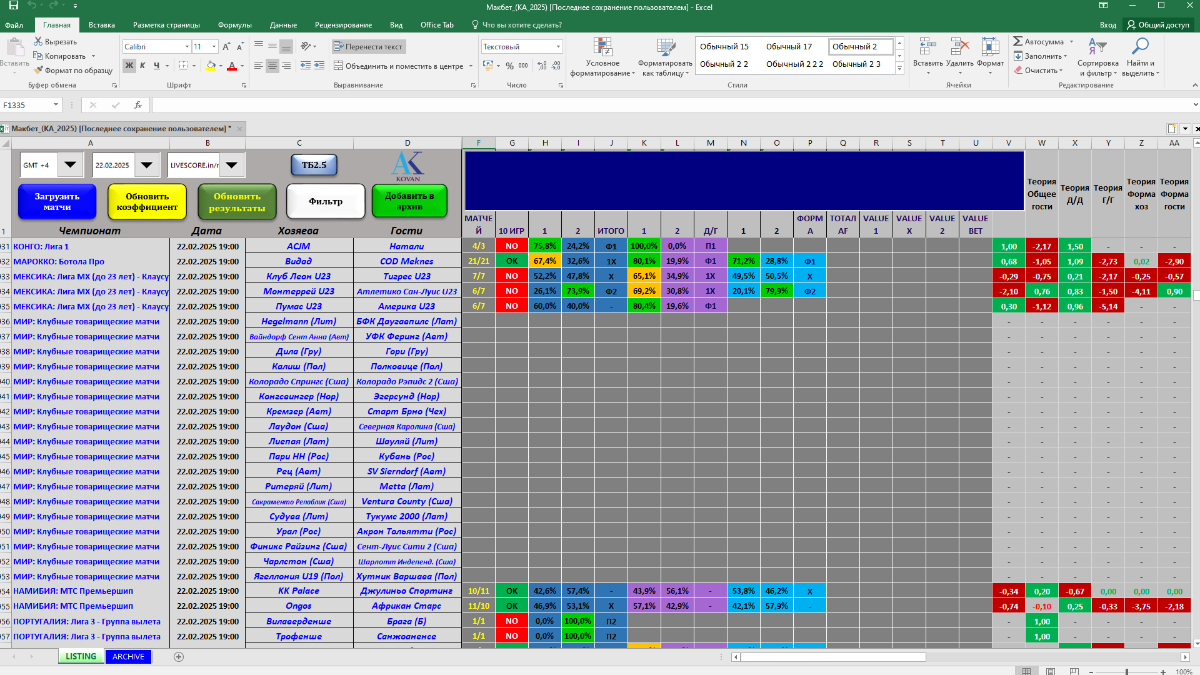This screenshot has width=1200, height=675.
Task: Click the Обновить результаты green button
Action: pyautogui.click(x=237, y=201)
